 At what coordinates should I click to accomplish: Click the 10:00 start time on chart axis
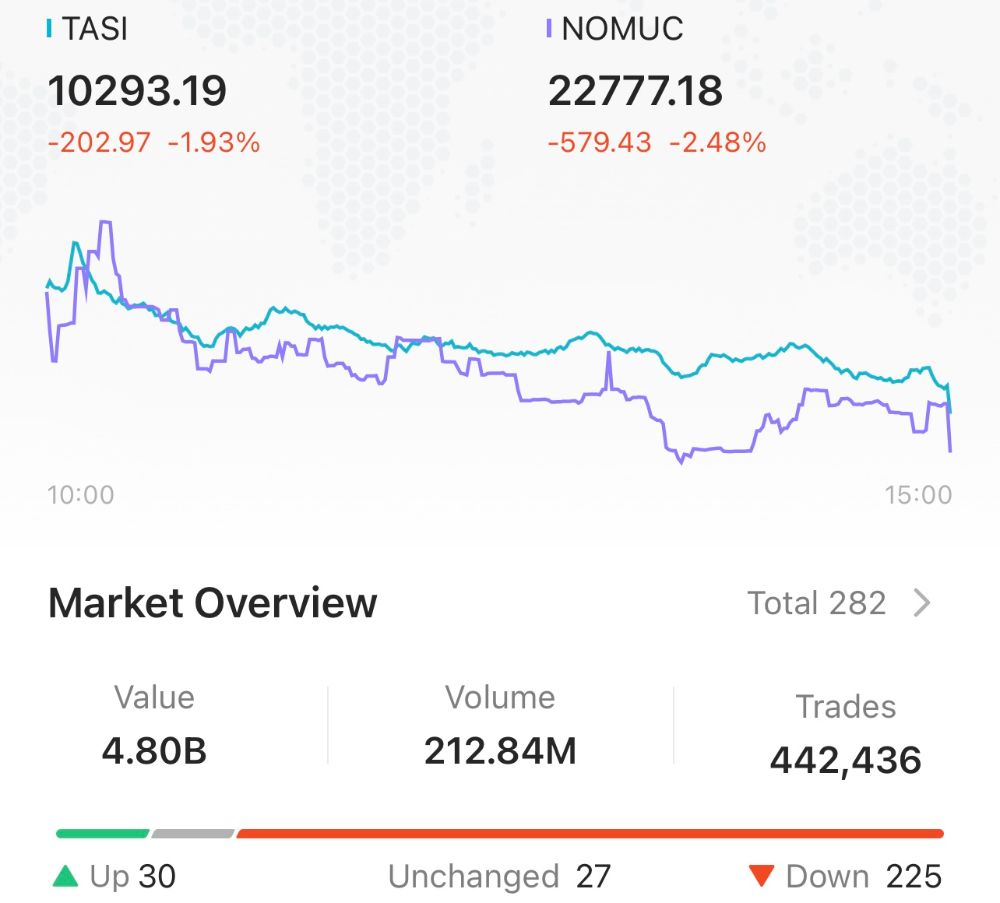click(81, 495)
